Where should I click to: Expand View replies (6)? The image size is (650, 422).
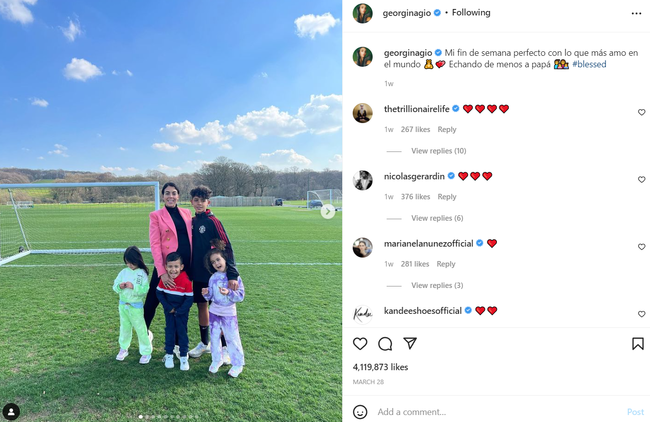437,218
